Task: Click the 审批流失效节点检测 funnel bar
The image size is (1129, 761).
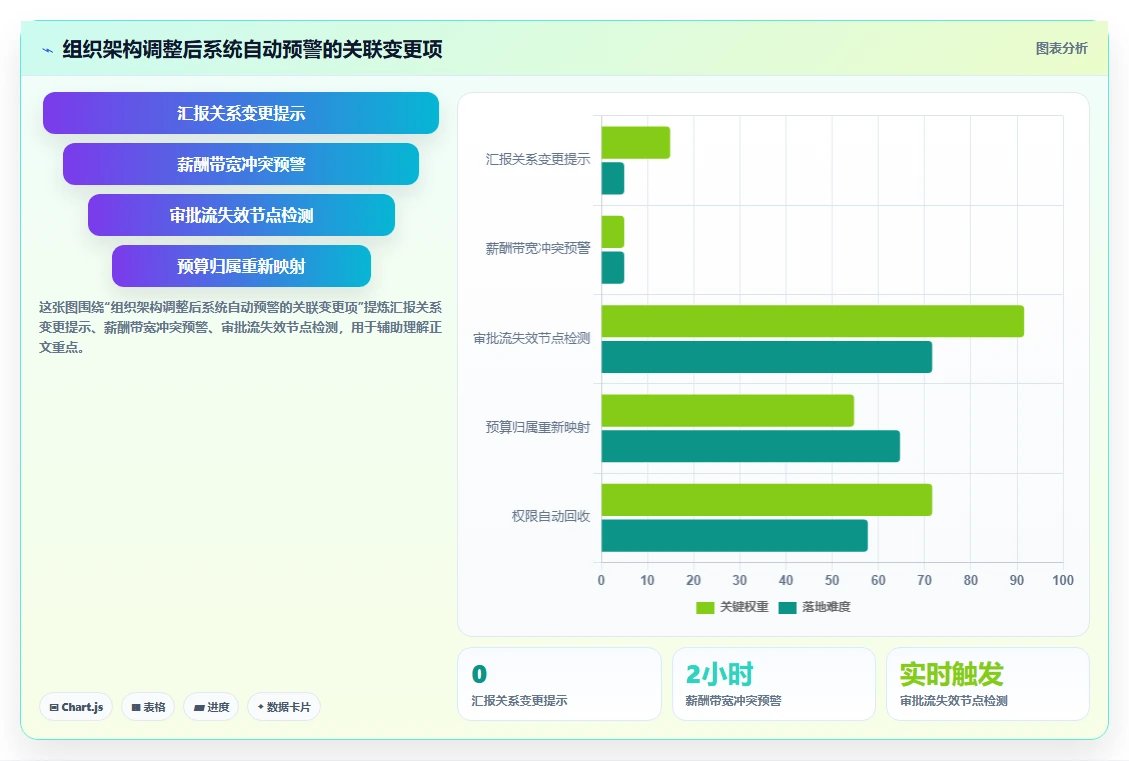Action: point(241,215)
